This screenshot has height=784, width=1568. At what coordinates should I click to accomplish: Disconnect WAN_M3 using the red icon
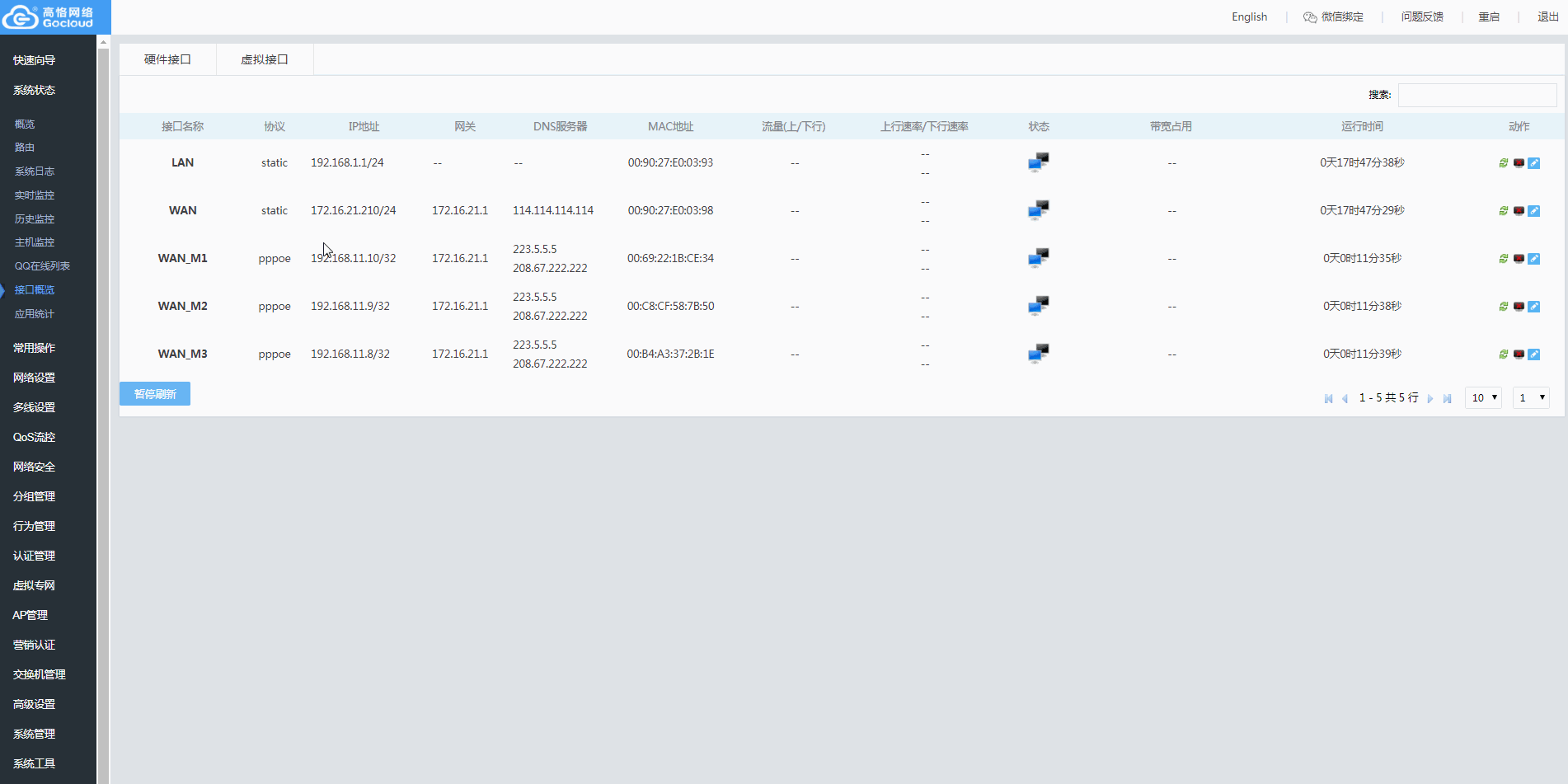[x=1519, y=354]
